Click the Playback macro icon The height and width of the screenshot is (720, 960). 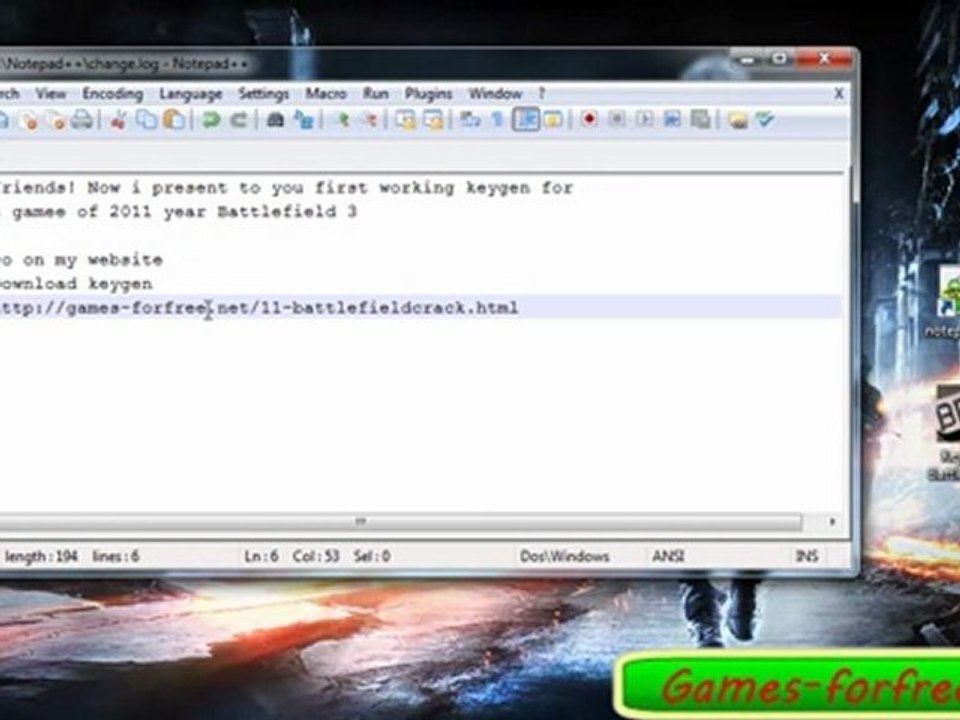[x=644, y=119]
